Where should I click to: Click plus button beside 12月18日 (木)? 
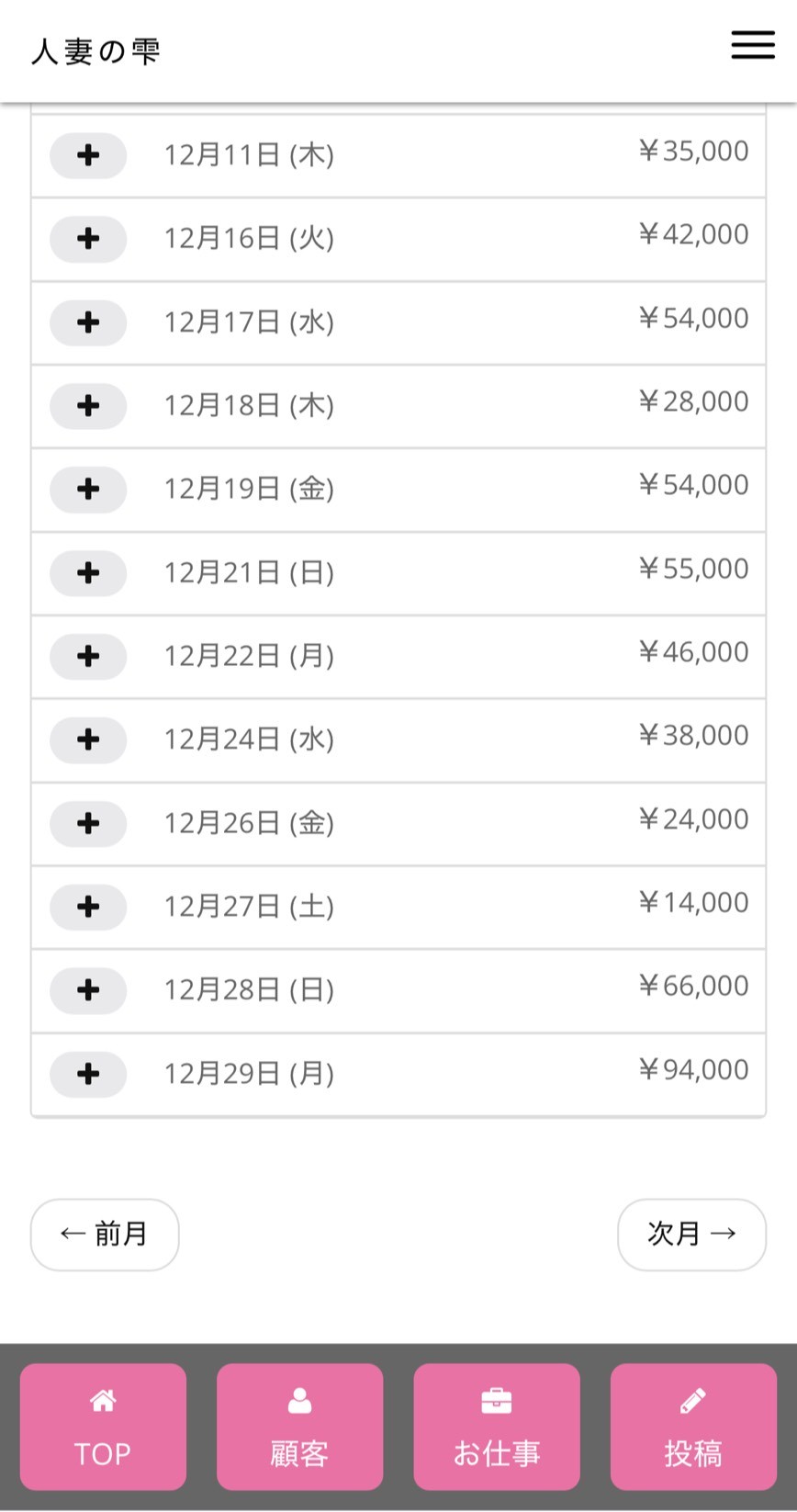click(x=88, y=405)
